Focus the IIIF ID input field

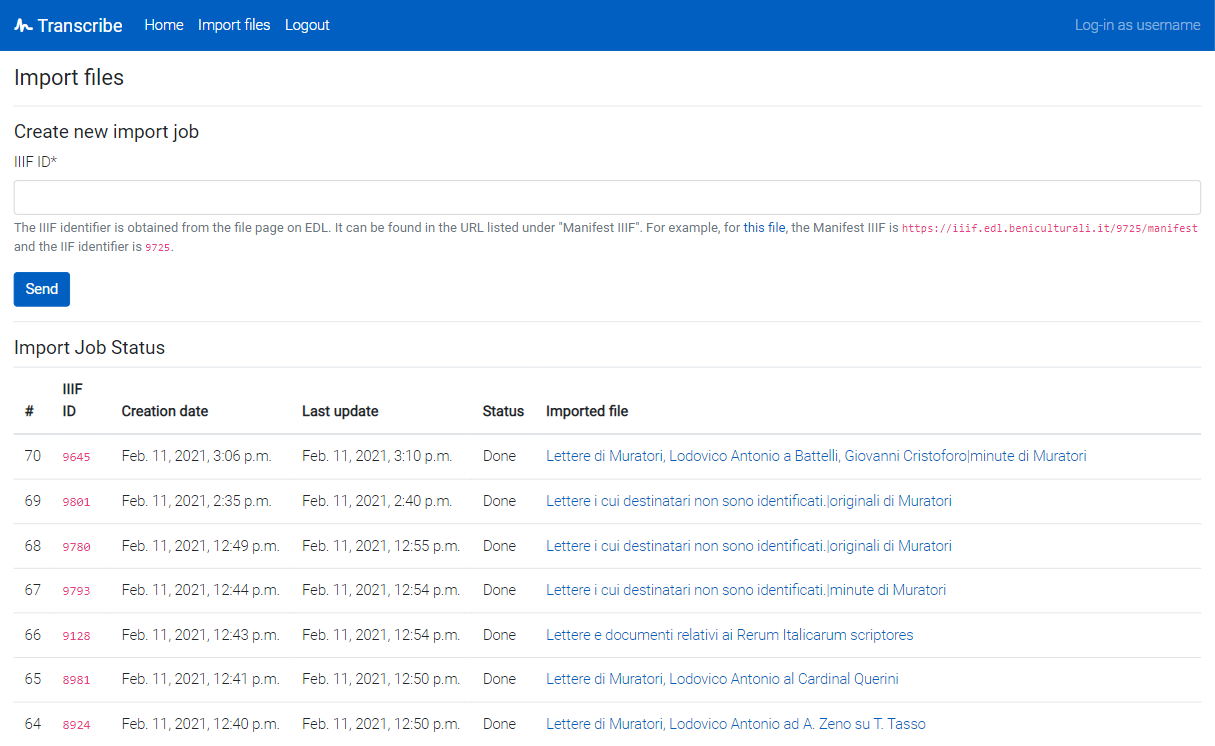[607, 198]
